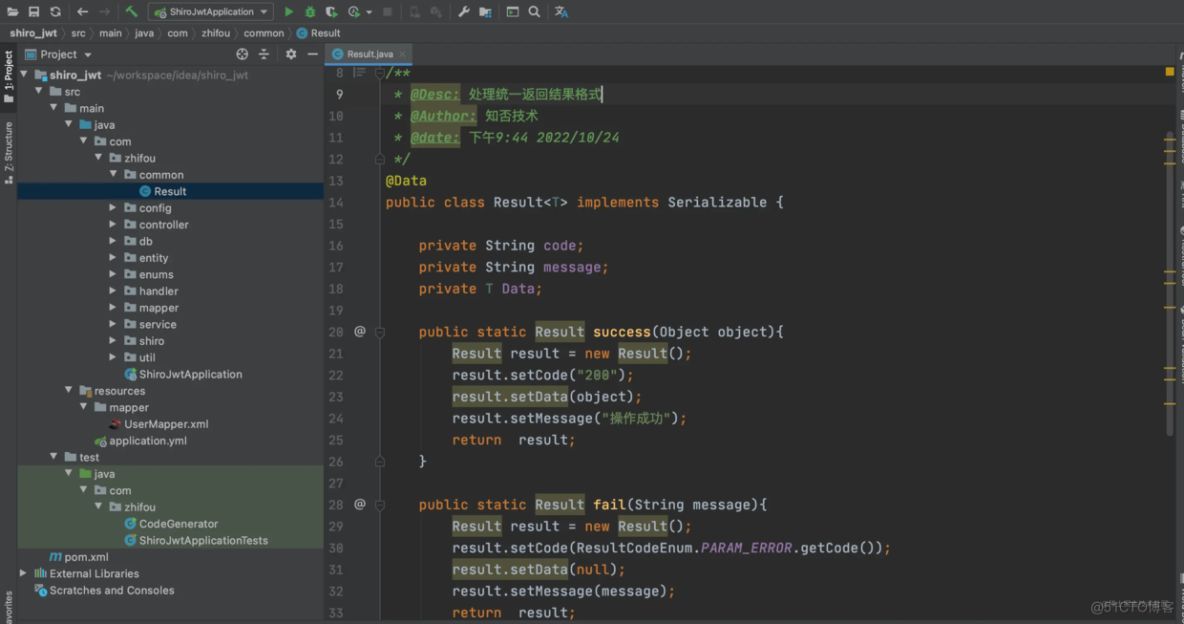Click the locate-in-tree target icon in Project panel

[242, 54]
